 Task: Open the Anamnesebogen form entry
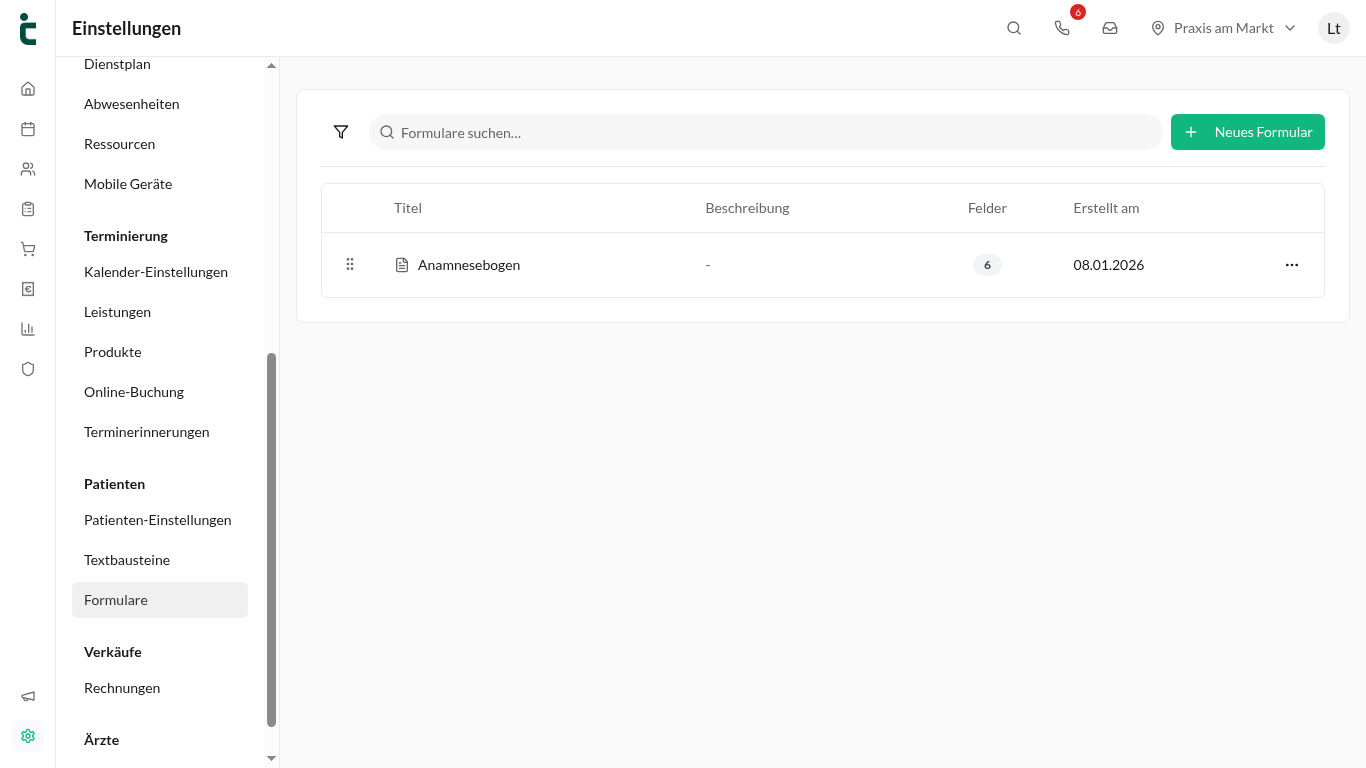(x=469, y=265)
